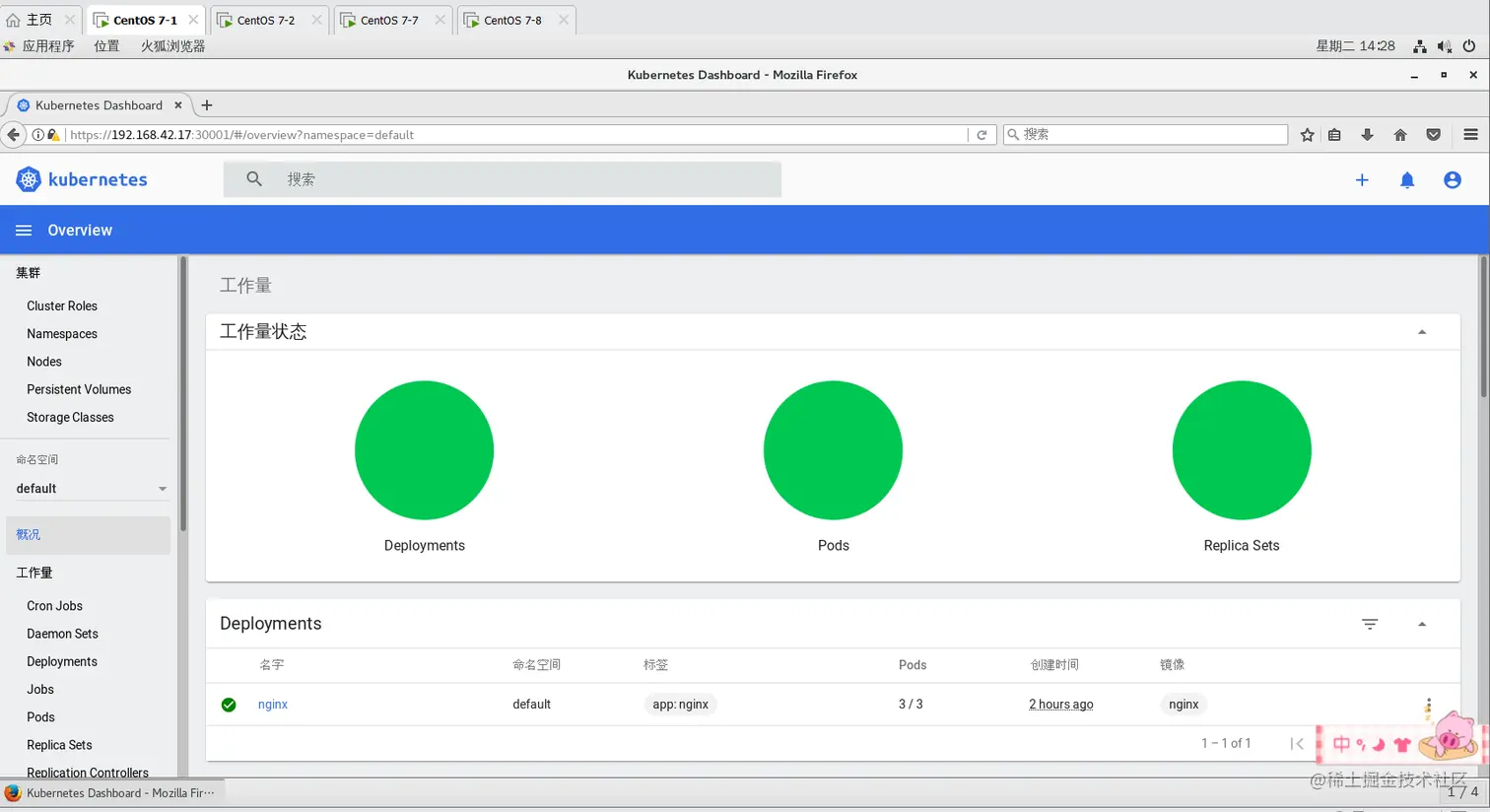Open Replication Controllers in sidebar
Screen dimensions: 1490x812
tap(88, 773)
